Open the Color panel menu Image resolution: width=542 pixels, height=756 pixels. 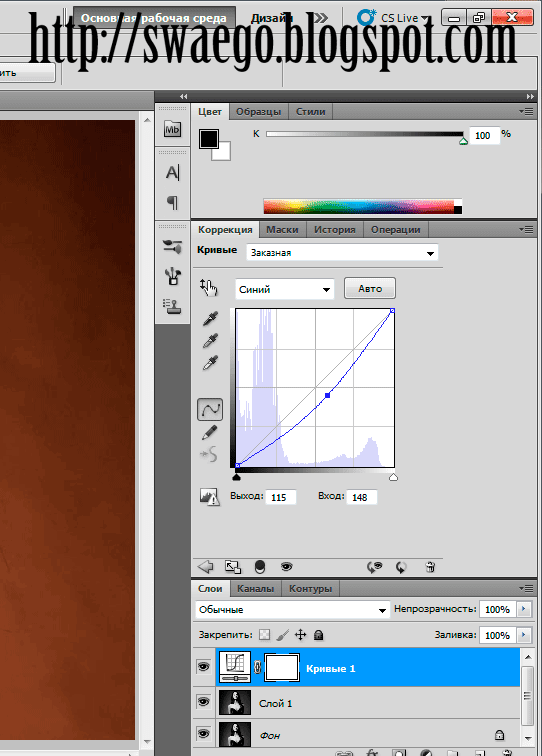(527, 111)
